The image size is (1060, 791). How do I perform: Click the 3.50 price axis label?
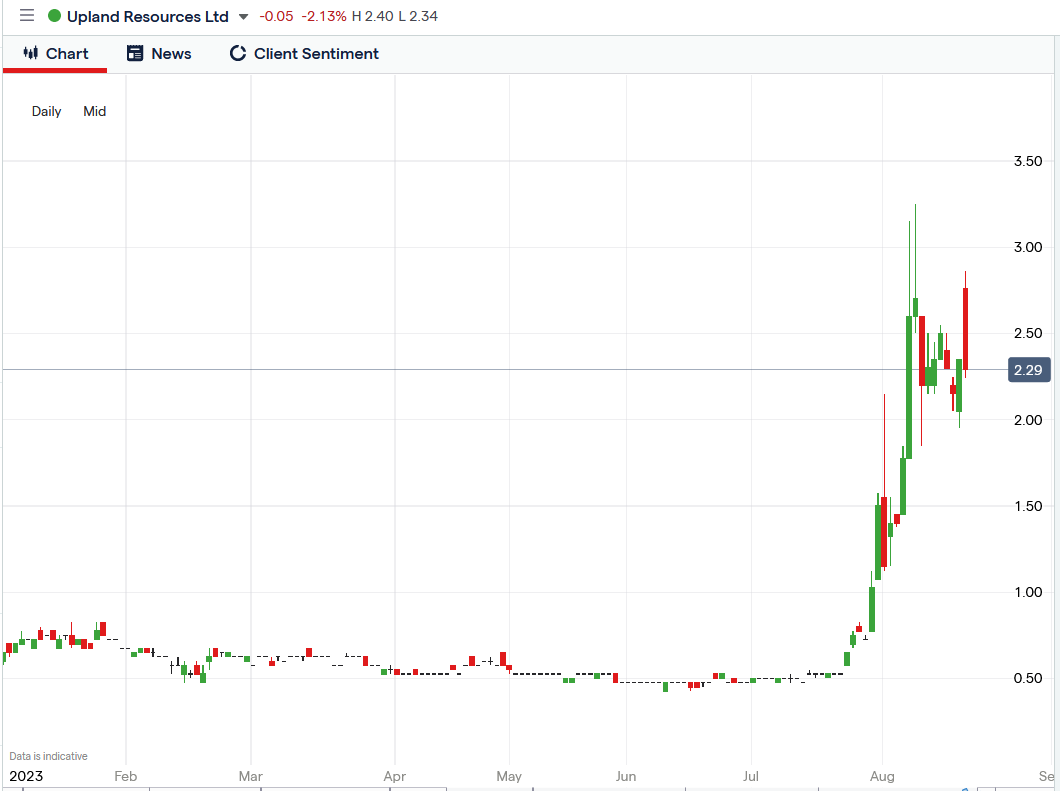click(1028, 161)
